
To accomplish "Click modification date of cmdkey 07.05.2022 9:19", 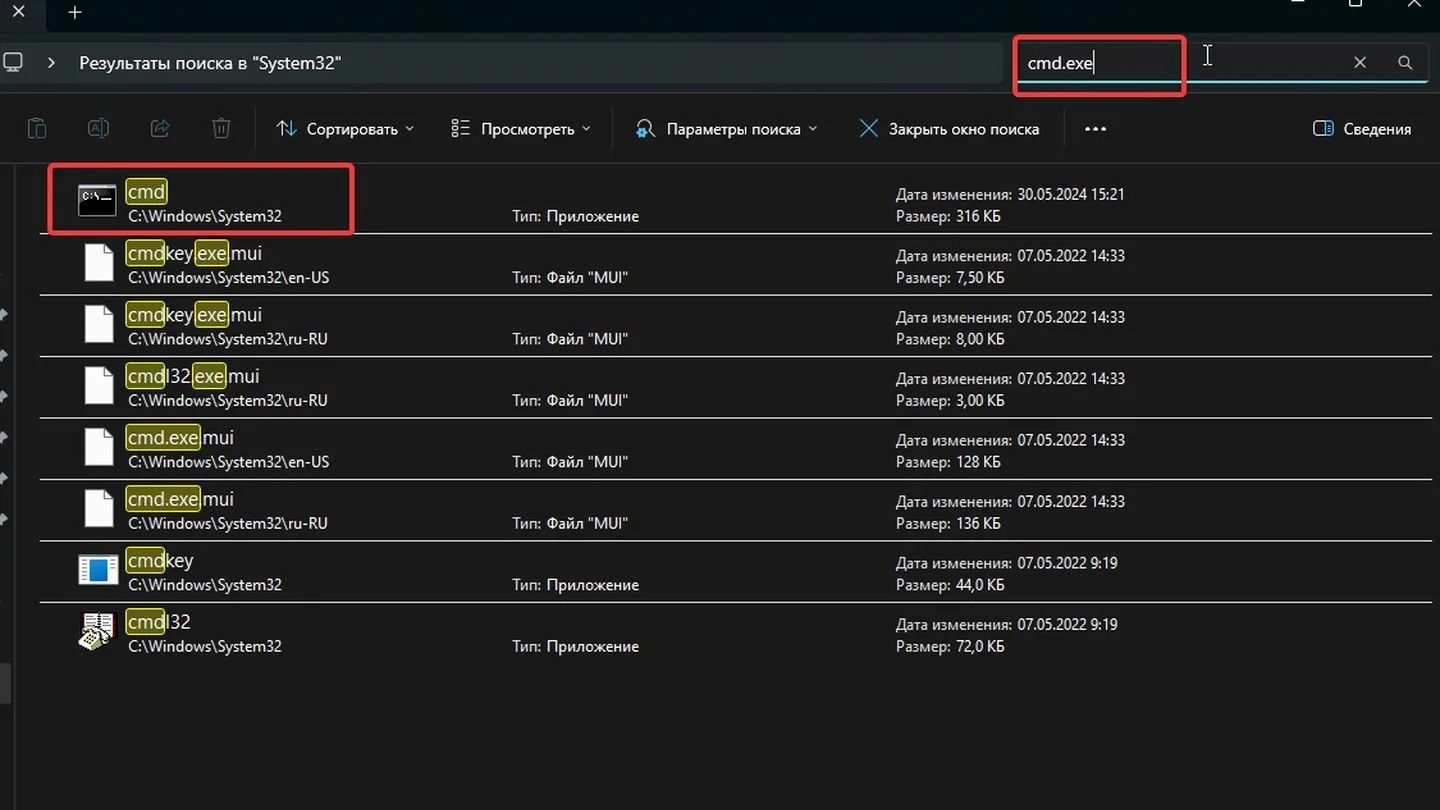I will 1067,563.
